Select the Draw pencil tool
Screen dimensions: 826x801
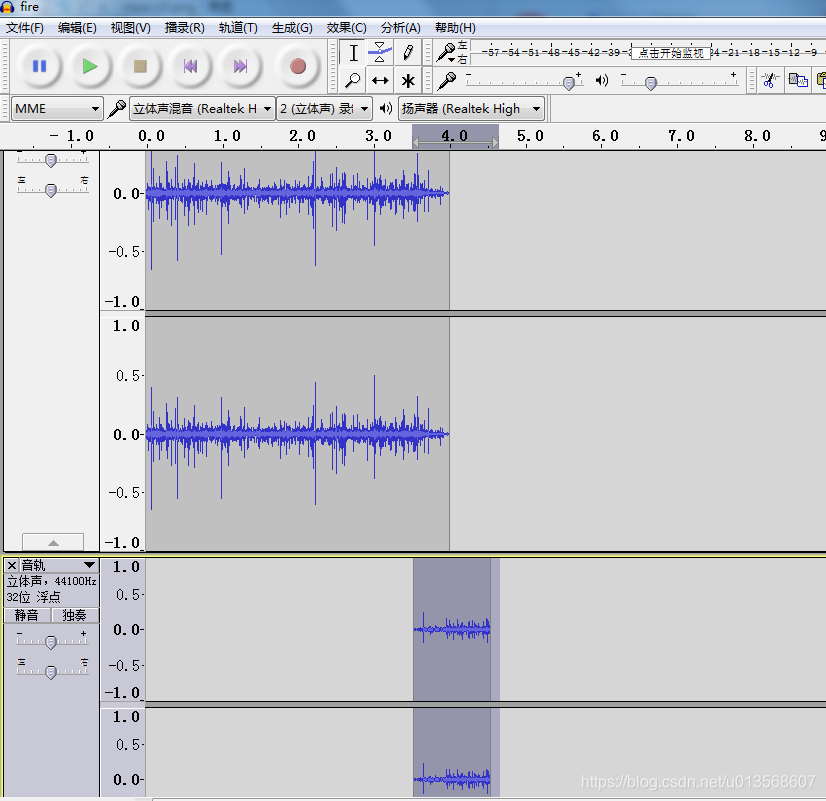407,53
